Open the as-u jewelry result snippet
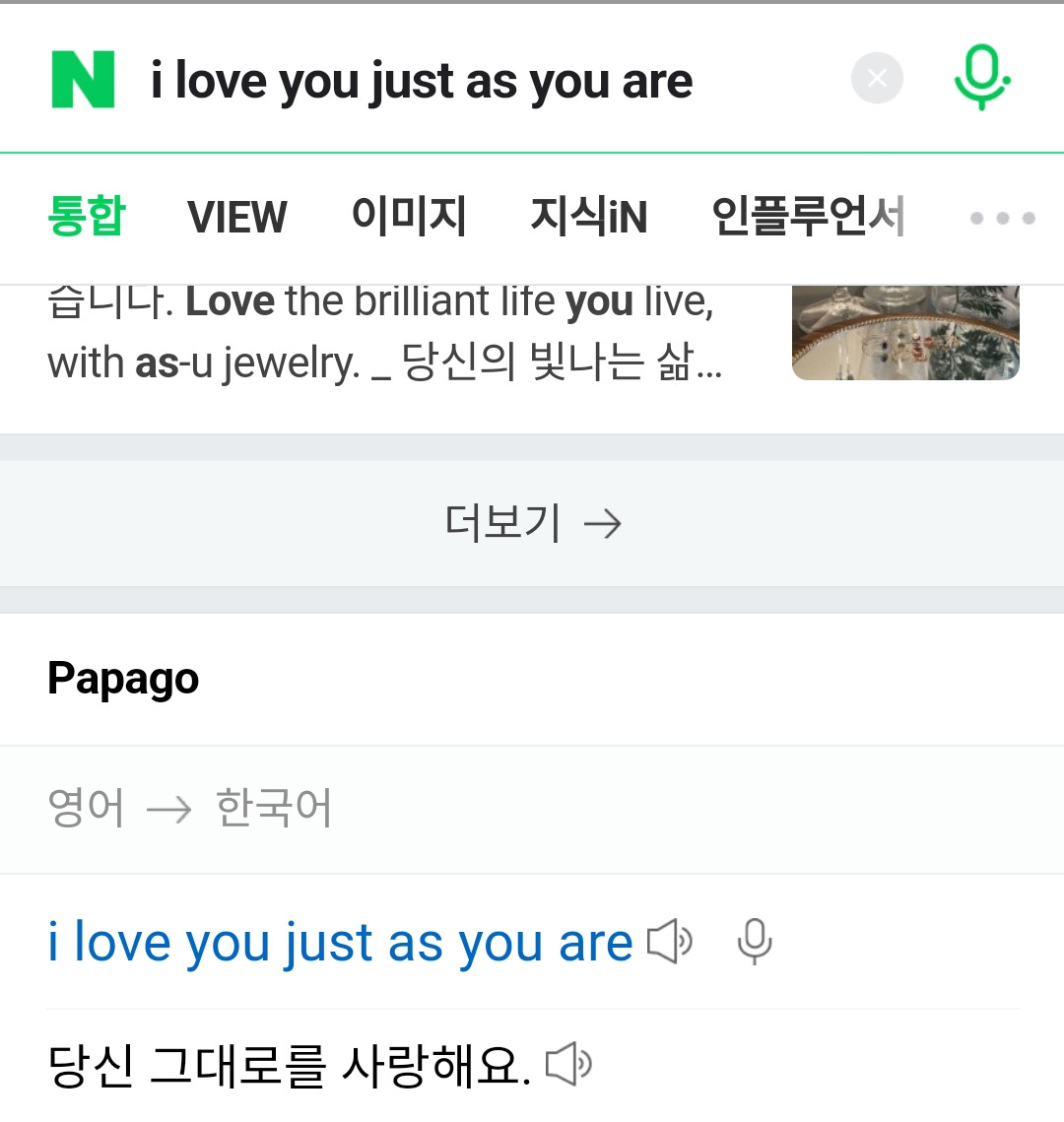1064x1122 pixels. [x=384, y=334]
